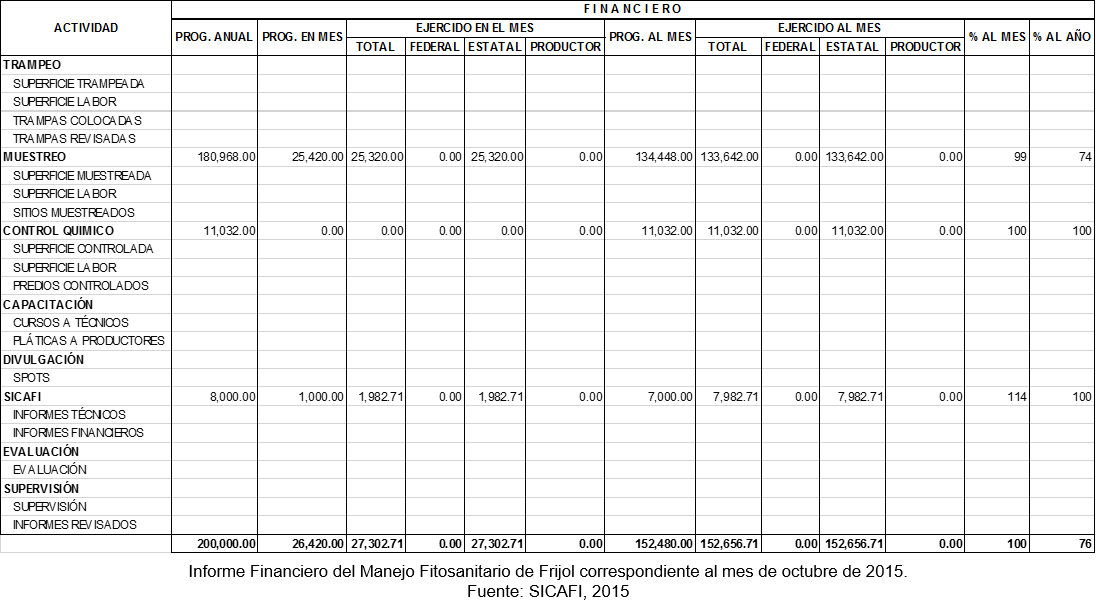Select the SPOTS row
The width and height of the screenshot is (1096, 612).
tap(31, 379)
